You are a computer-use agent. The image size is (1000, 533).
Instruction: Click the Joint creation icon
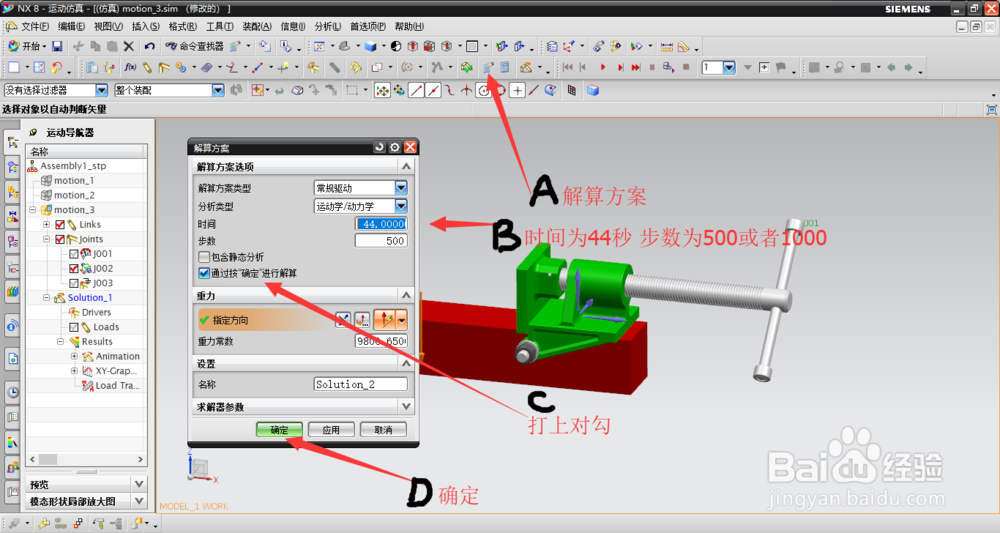[x=164, y=67]
